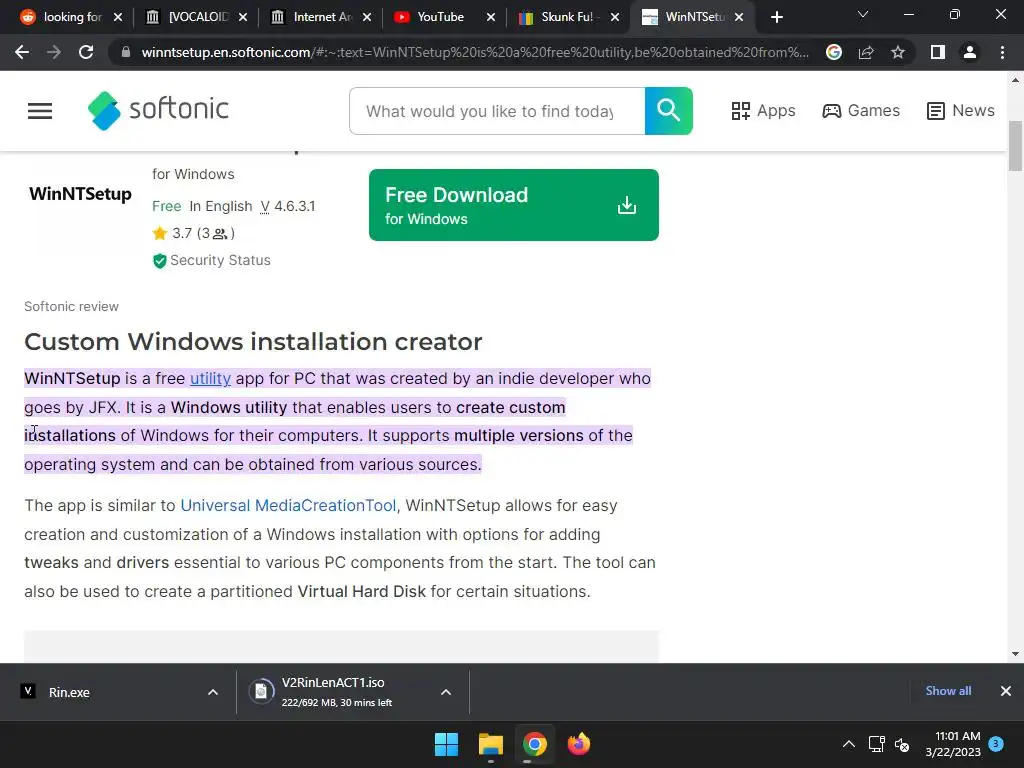Open the News section
The height and width of the screenshot is (768, 1024).
961,111
